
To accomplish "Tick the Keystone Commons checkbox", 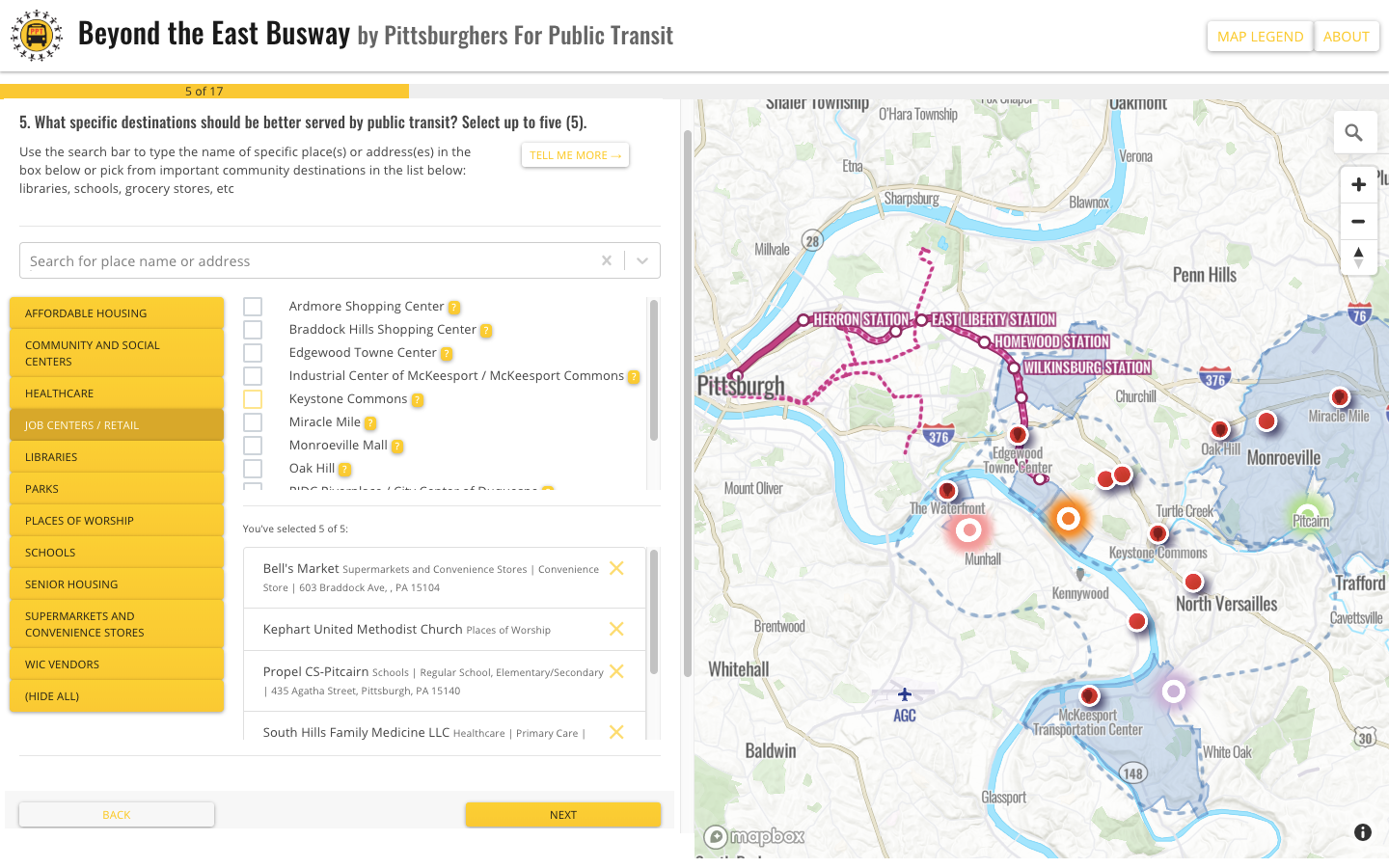I will (x=253, y=399).
